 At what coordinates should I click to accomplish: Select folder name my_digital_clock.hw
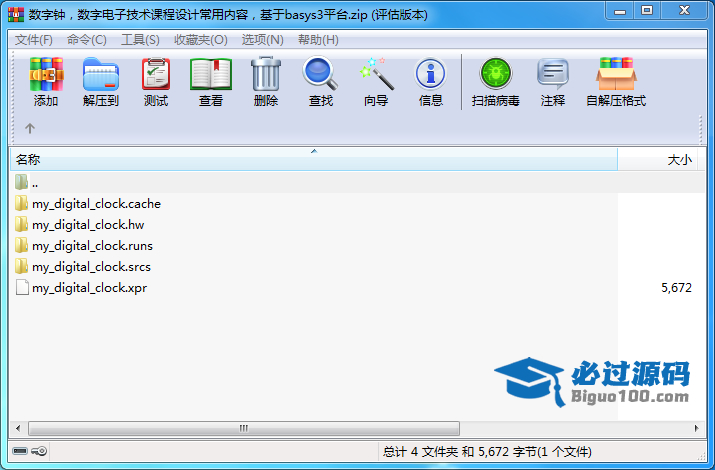pos(88,225)
